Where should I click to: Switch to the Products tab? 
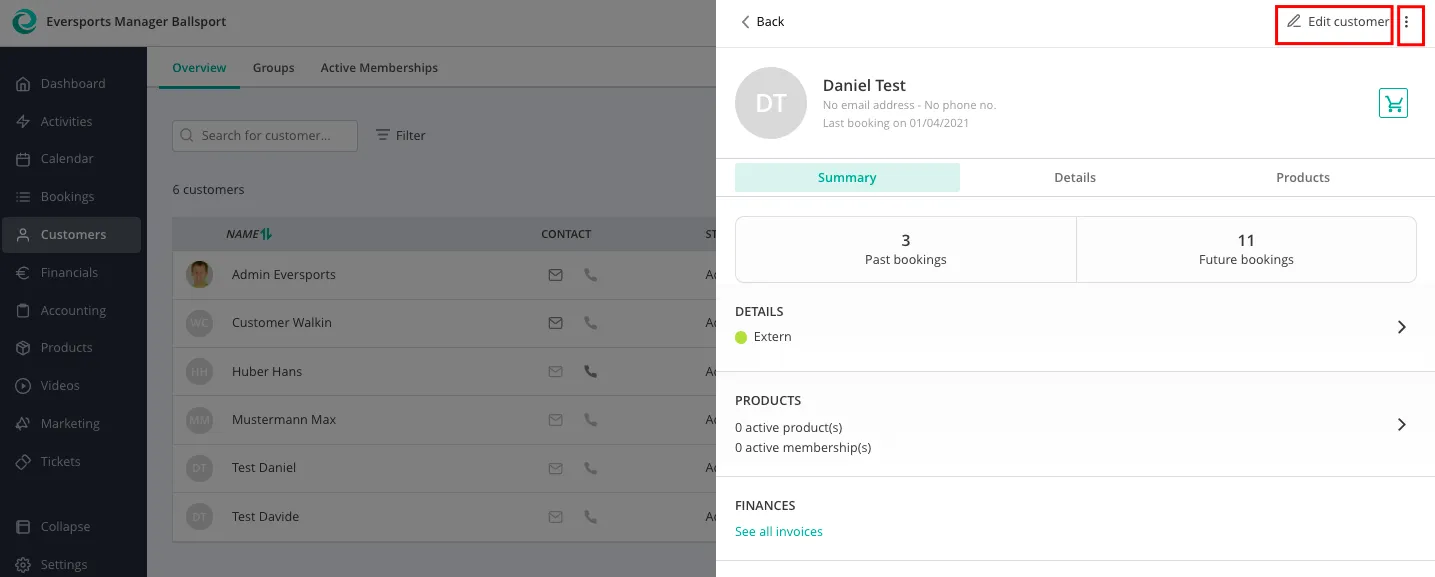coord(1302,178)
